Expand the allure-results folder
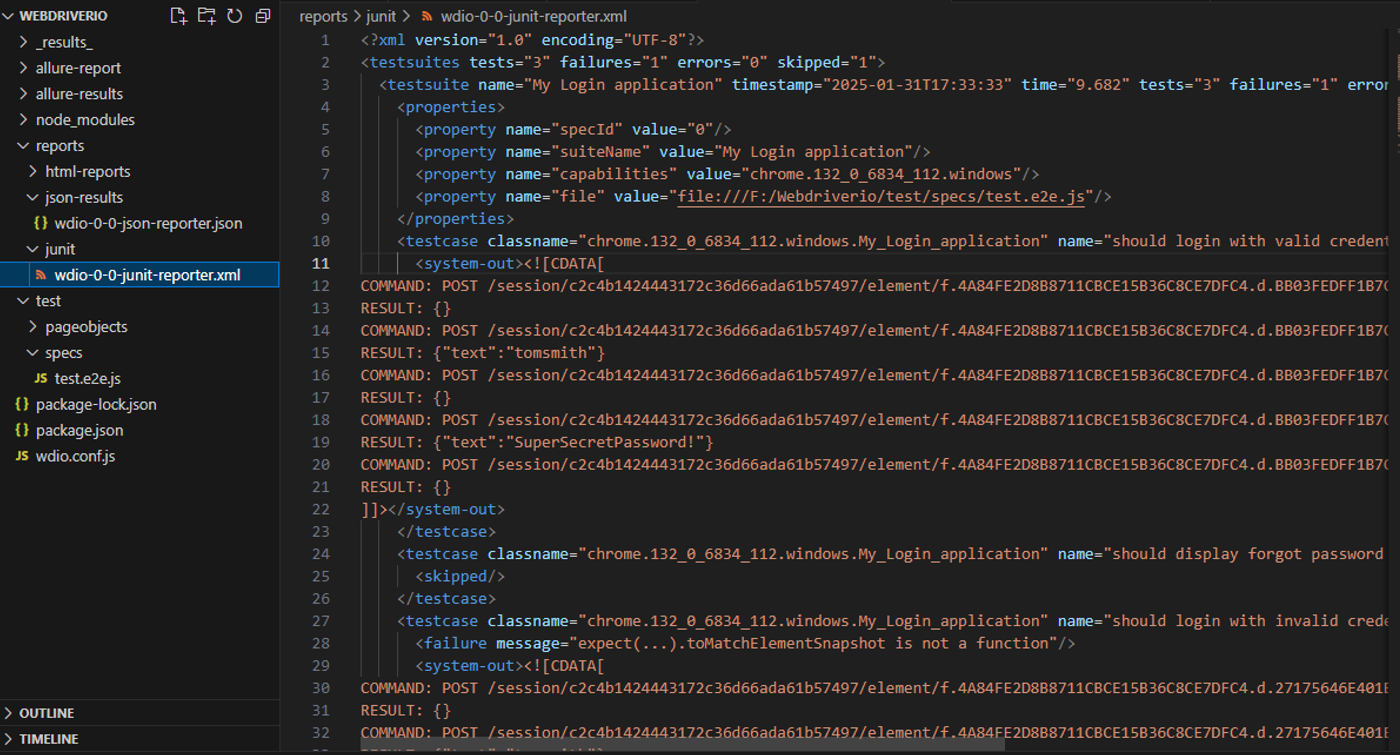This screenshot has width=1400, height=755. pos(24,94)
